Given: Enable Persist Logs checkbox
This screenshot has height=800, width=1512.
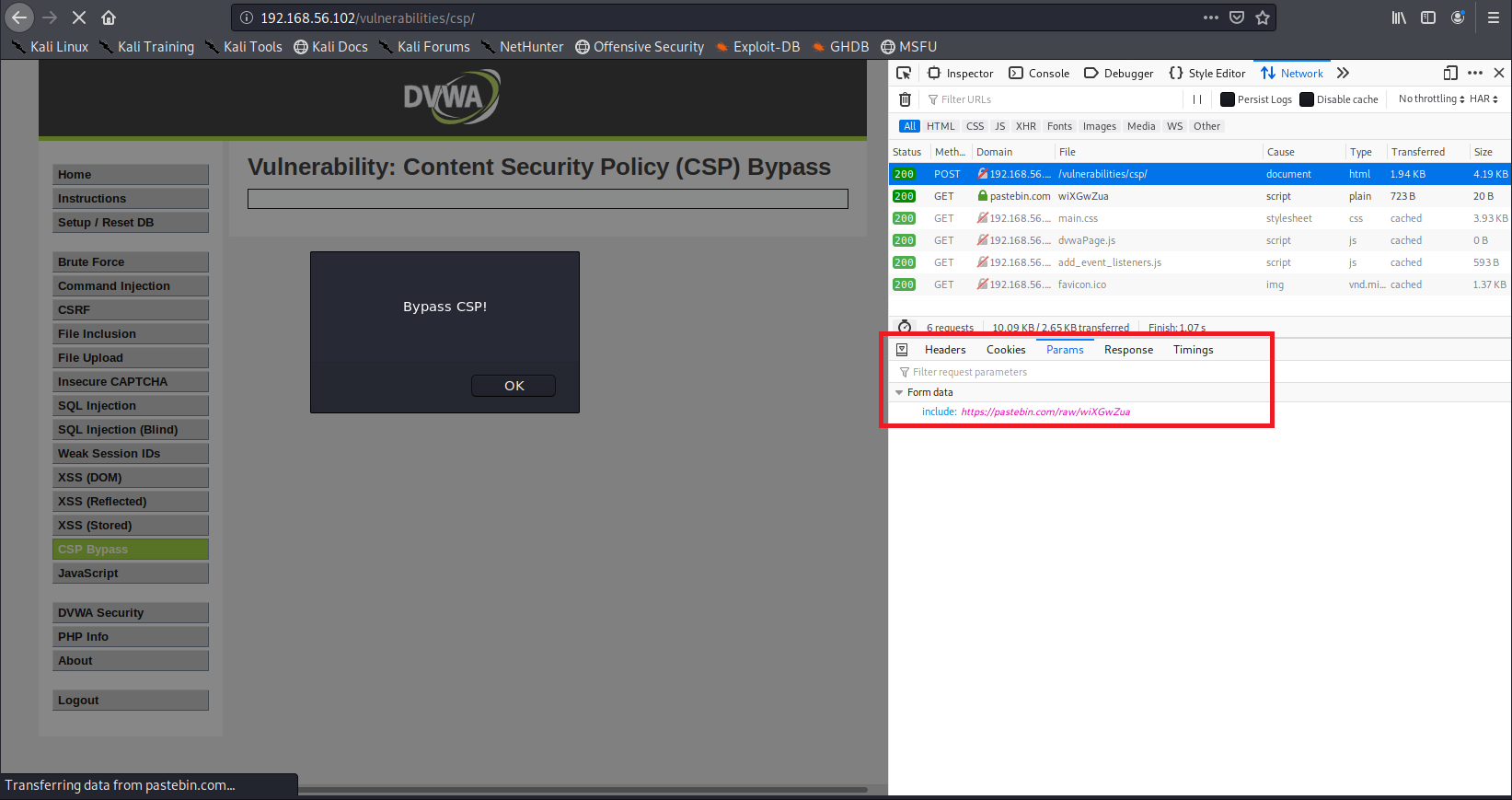Looking at the screenshot, I should (1228, 99).
